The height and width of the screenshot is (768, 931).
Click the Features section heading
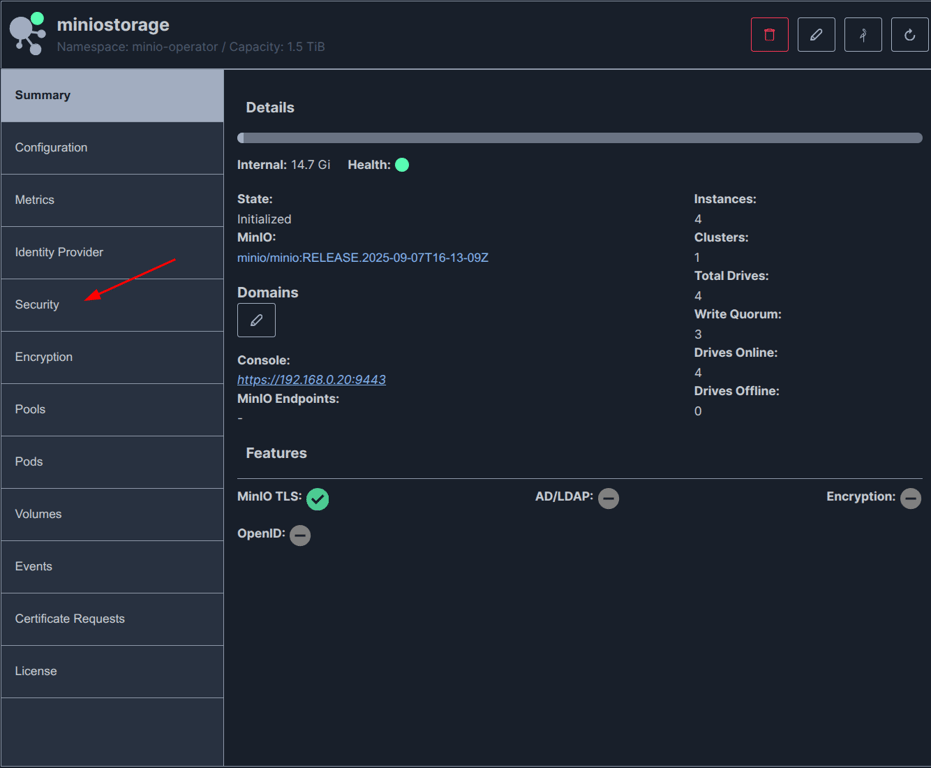coord(276,453)
